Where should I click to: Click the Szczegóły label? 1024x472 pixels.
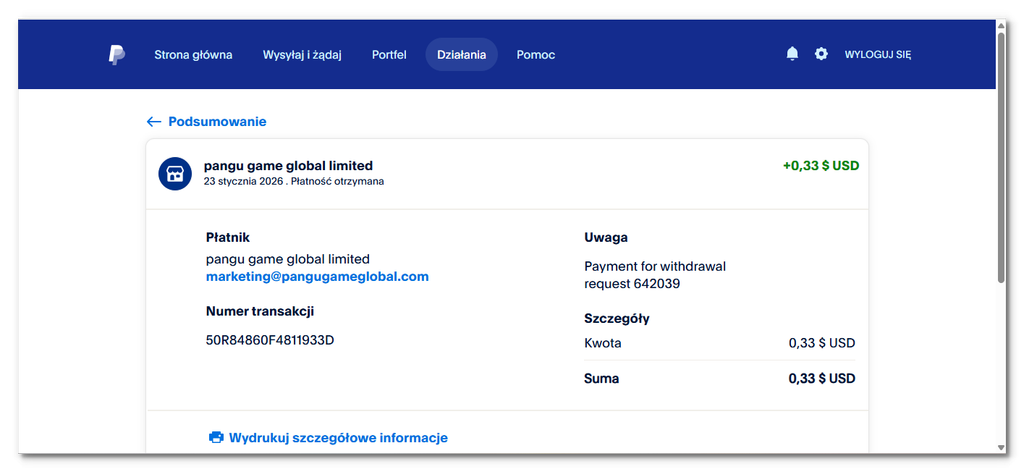click(616, 319)
